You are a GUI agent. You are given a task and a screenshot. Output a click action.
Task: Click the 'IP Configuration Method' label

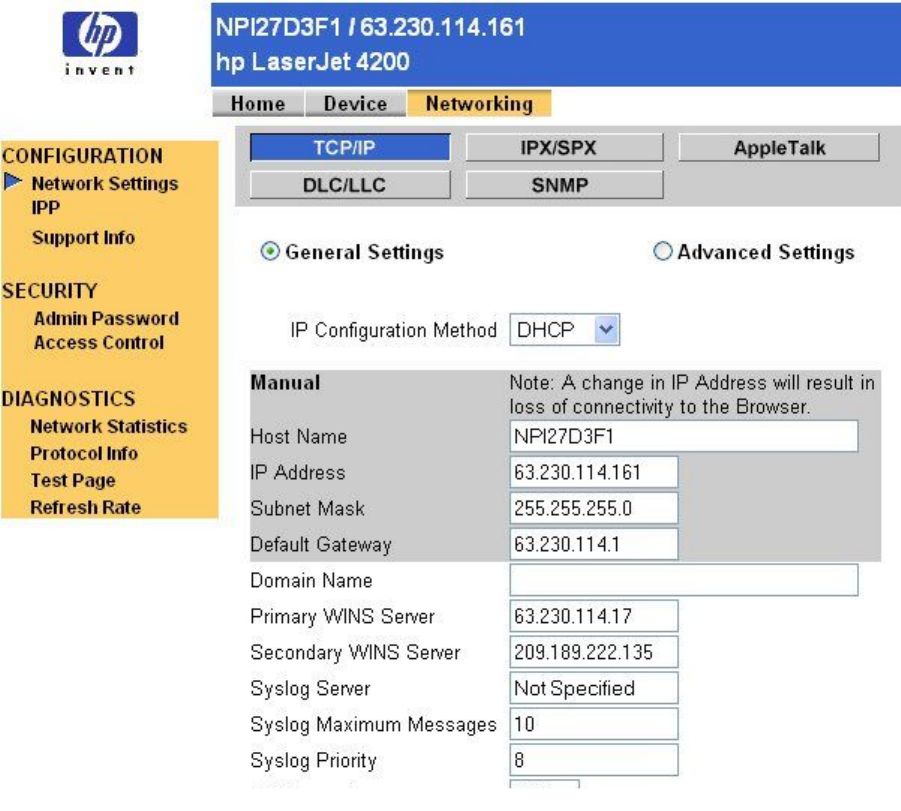pos(394,330)
